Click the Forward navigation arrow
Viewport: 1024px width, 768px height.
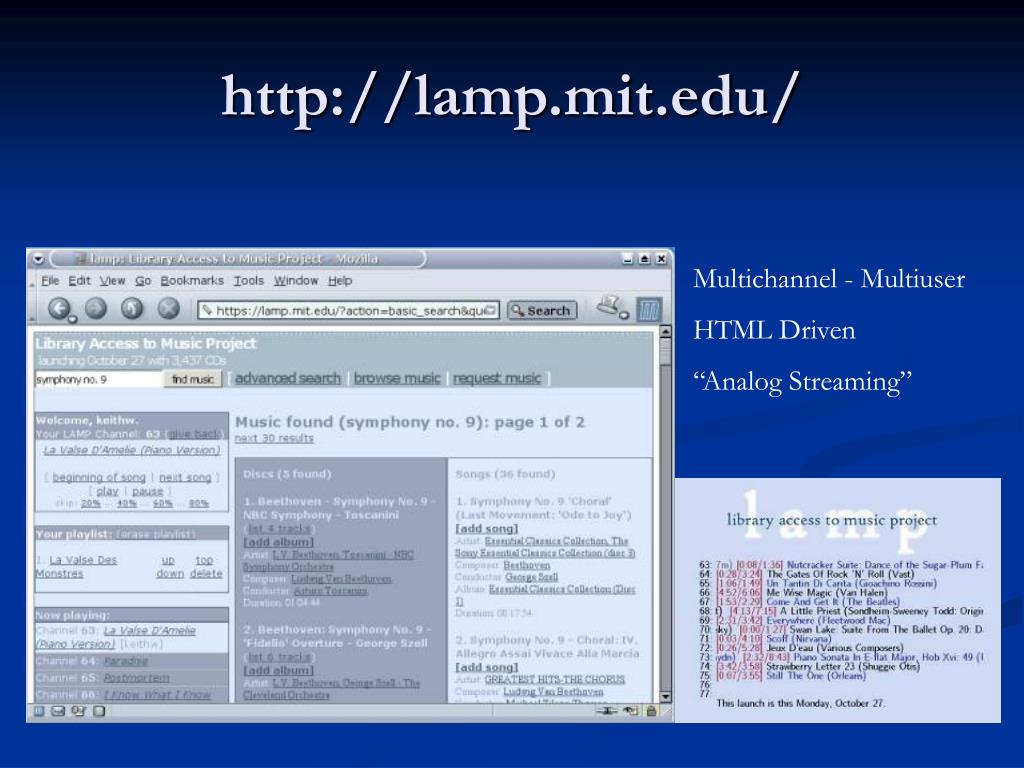coord(96,308)
